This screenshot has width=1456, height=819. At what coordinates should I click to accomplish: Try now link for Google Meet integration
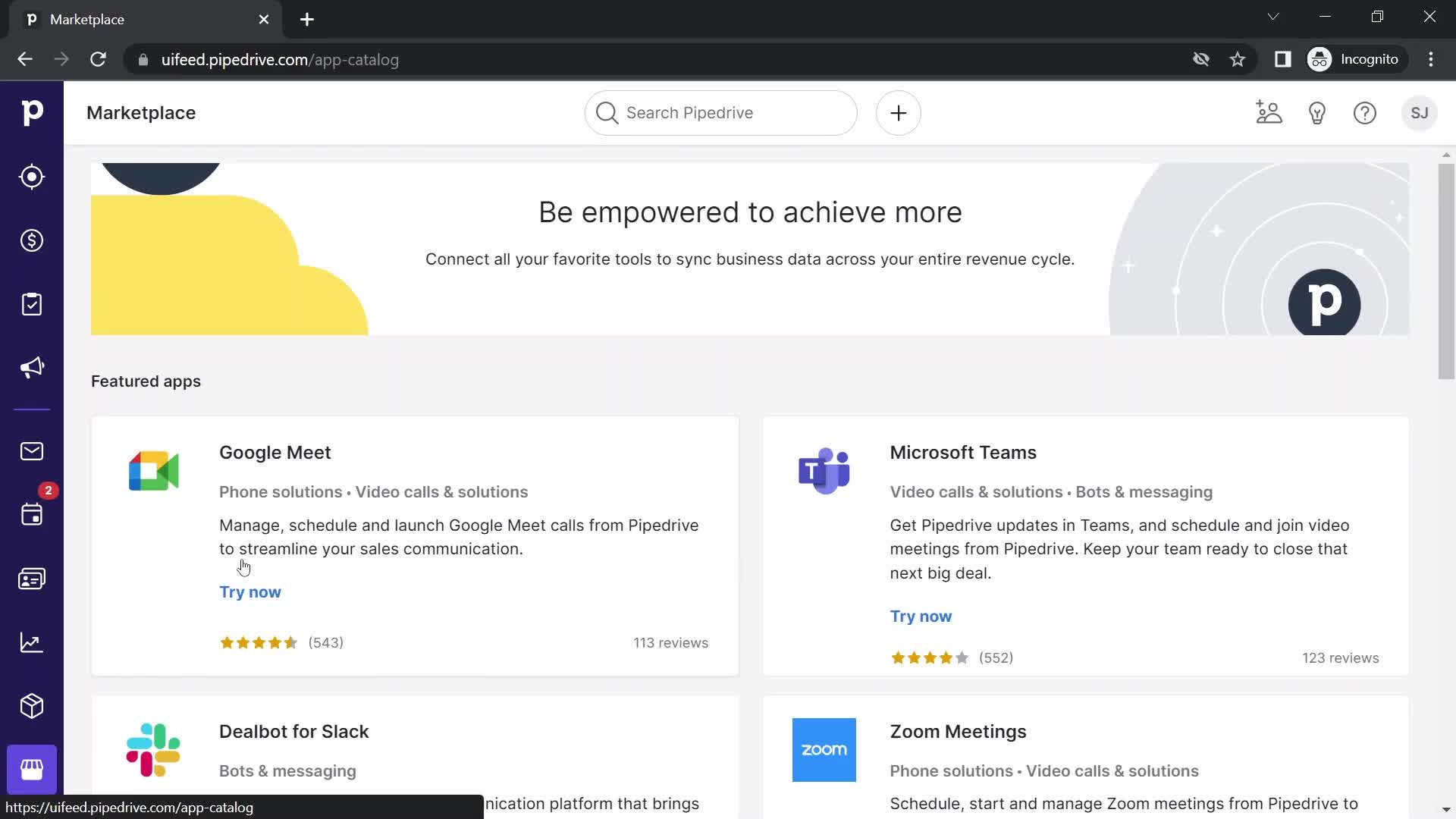pyautogui.click(x=250, y=592)
